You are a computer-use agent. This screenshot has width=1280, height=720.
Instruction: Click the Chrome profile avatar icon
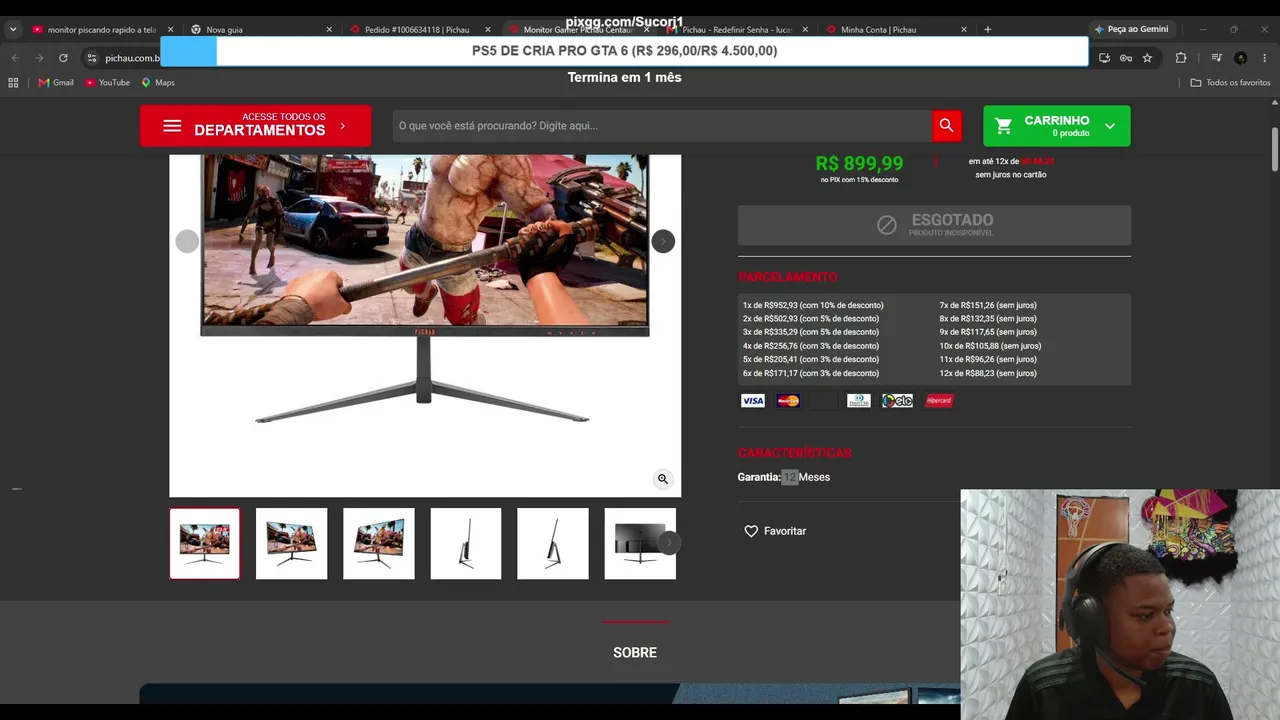1240,58
